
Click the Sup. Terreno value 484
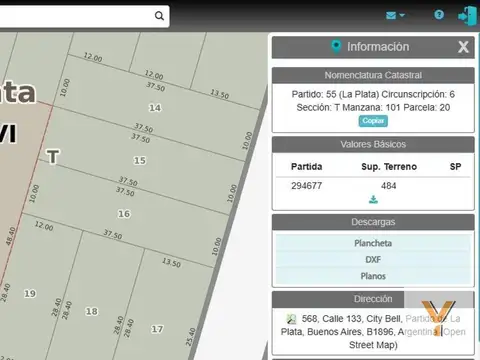(389, 186)
